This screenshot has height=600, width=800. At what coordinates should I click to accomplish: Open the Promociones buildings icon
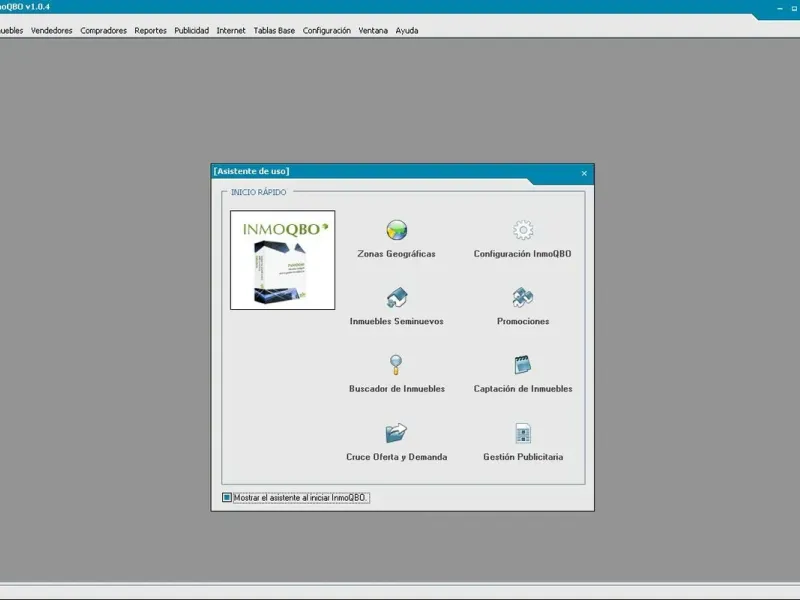point(523,297)
